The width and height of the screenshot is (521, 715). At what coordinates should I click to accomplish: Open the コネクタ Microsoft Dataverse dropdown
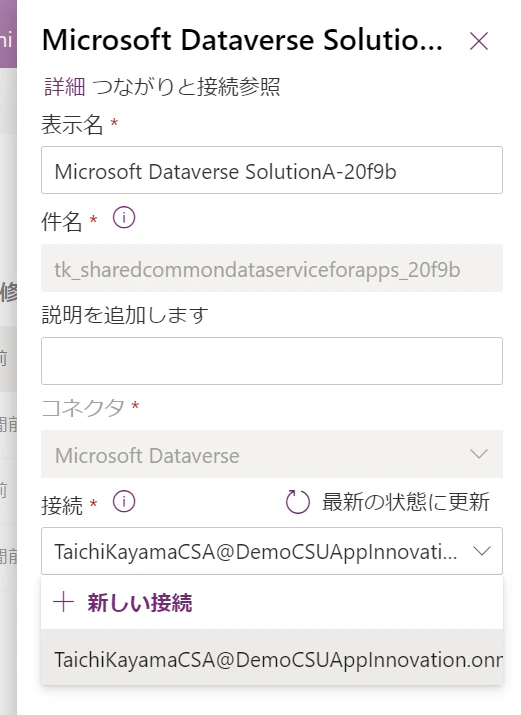pyautogui.click(x=272, y=454)
